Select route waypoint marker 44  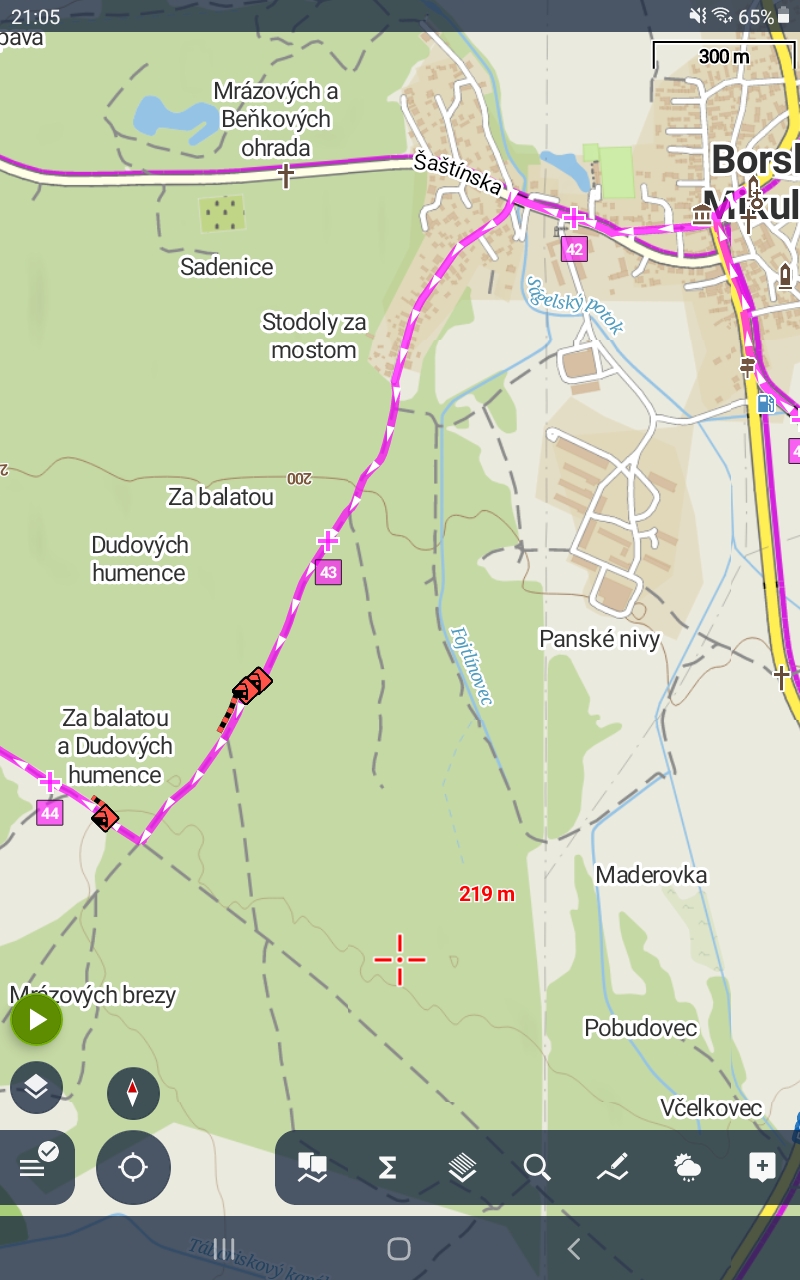click(50, 813)
